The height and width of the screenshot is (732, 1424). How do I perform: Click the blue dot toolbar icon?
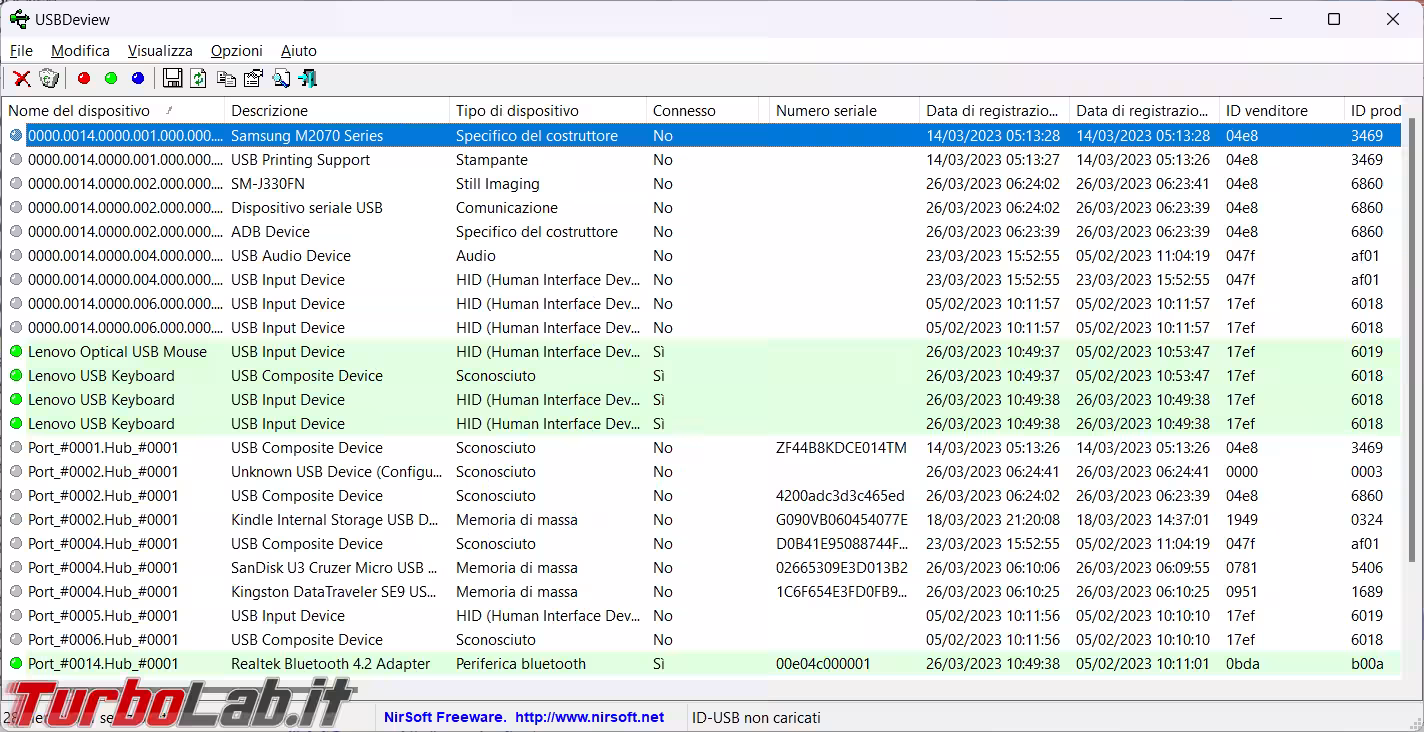point(138,78)
